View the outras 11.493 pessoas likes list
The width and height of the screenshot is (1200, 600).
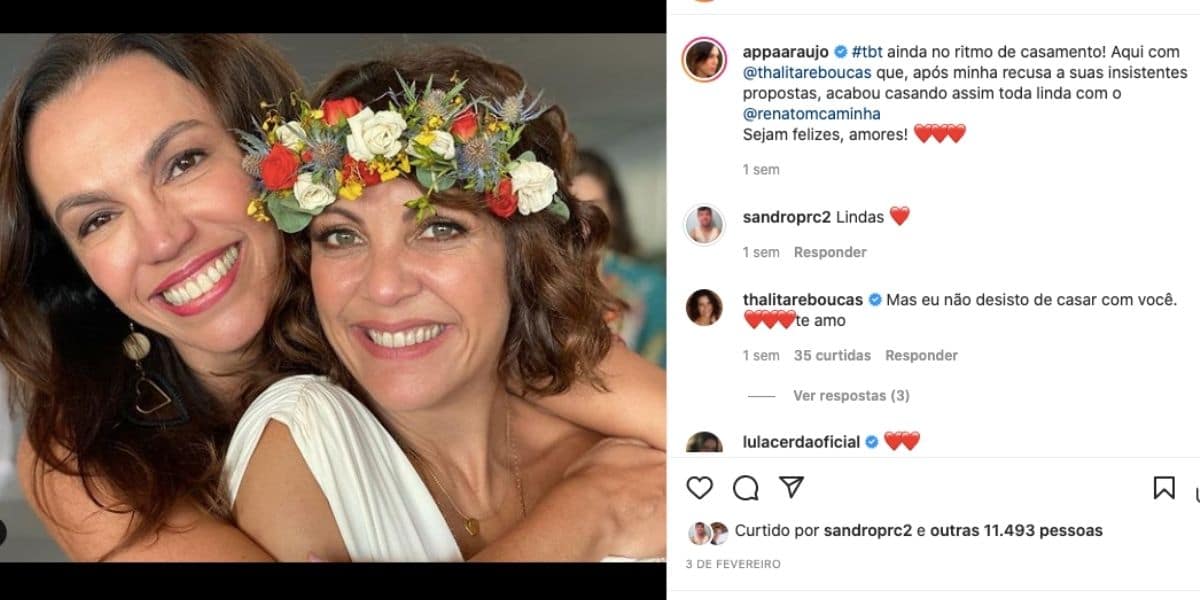coord(1016,531)
